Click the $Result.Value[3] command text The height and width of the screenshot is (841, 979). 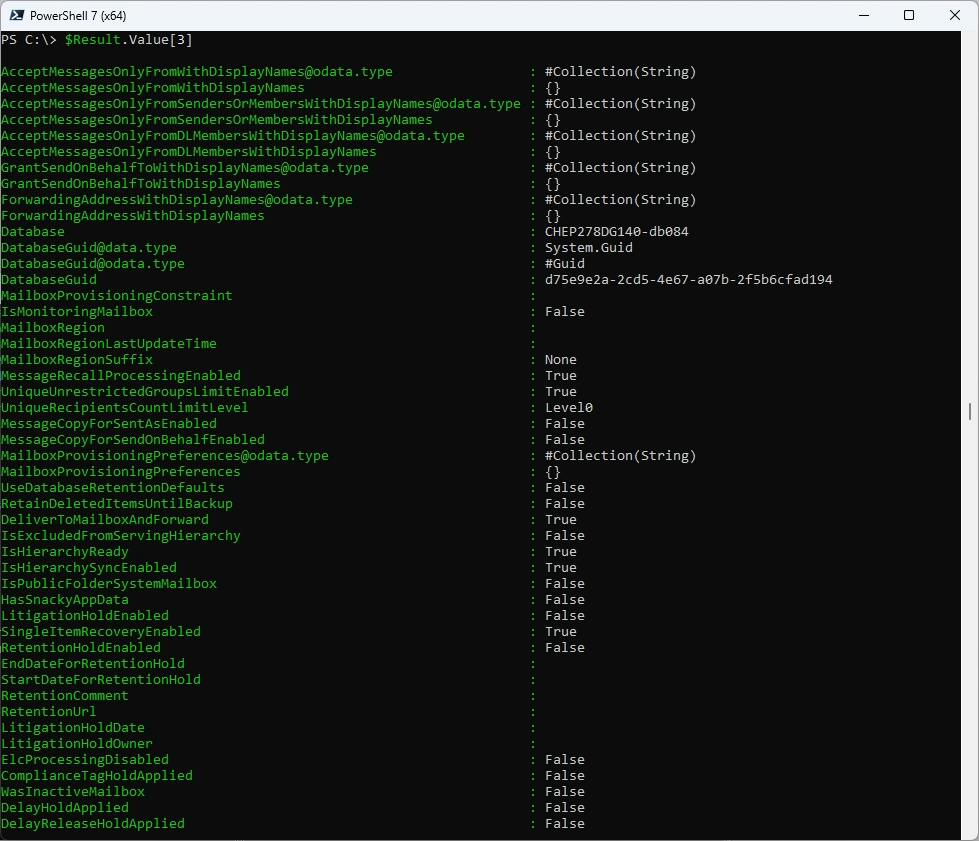(x=128, y=40)
